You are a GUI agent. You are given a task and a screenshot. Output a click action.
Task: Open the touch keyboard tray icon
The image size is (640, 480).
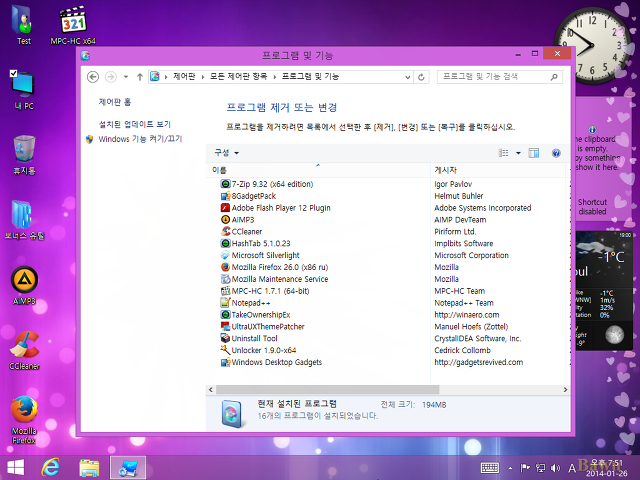[x=490, y=468]
